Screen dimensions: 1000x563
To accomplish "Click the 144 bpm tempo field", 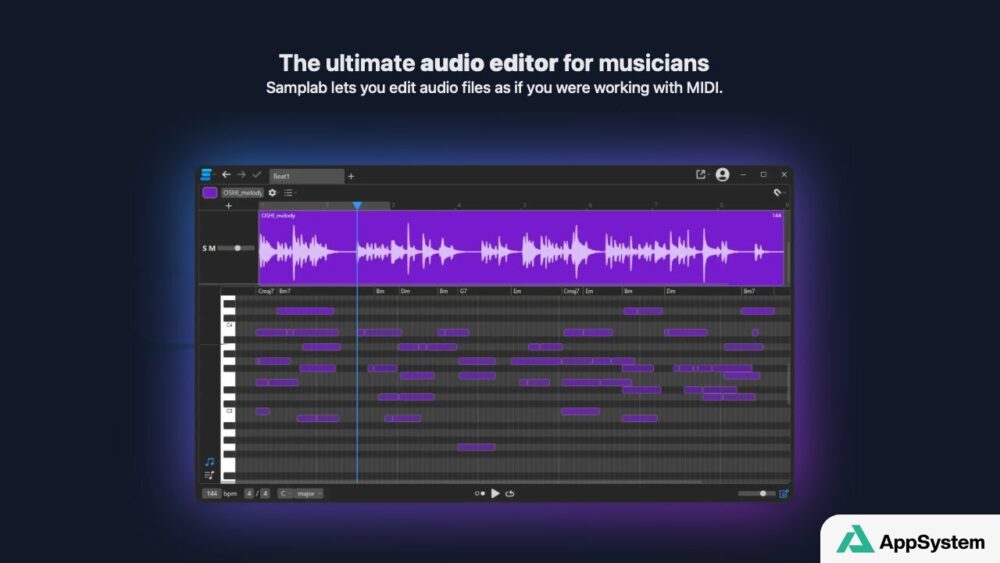I will point(212,494).
